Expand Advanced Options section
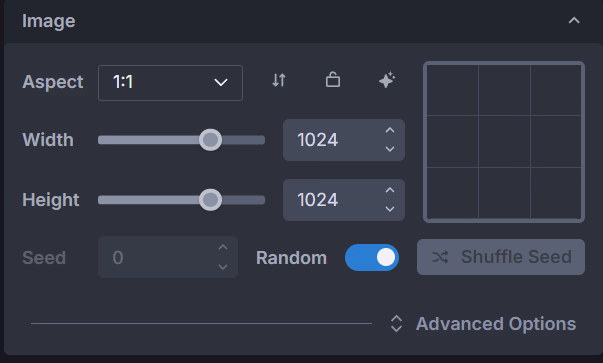603x363 pixels. tap(483, 324)
